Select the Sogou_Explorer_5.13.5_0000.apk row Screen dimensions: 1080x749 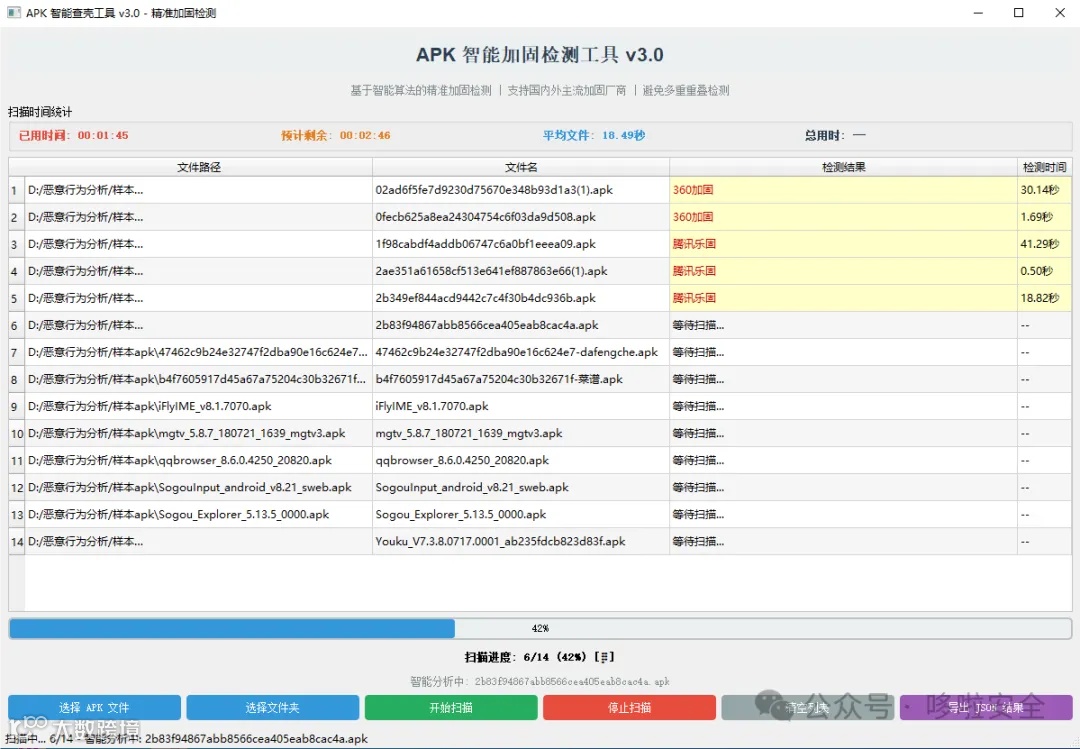pyautogui.click(x=500, y=514)
